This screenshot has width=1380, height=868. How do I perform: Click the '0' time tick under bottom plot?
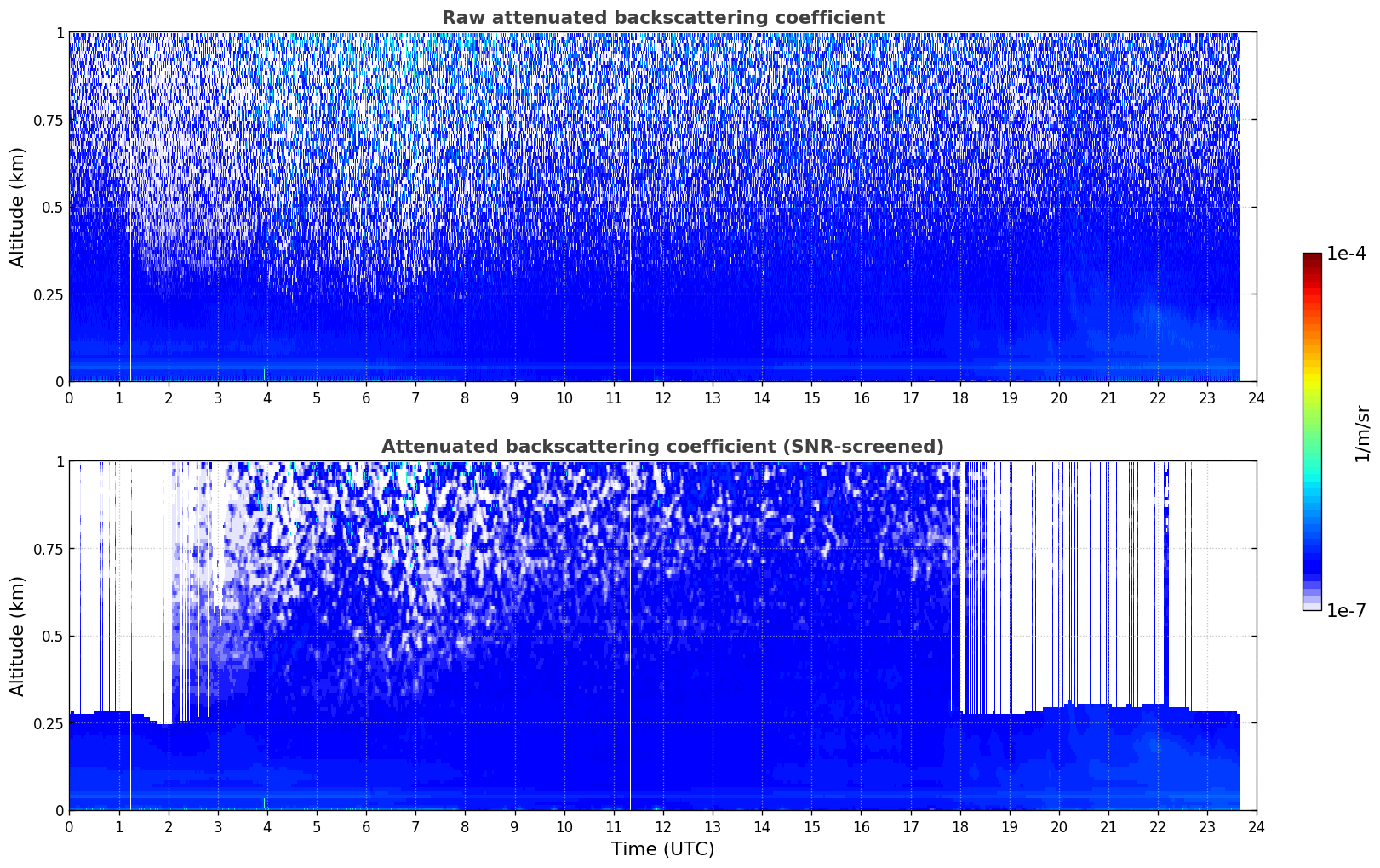click(69, 826)
